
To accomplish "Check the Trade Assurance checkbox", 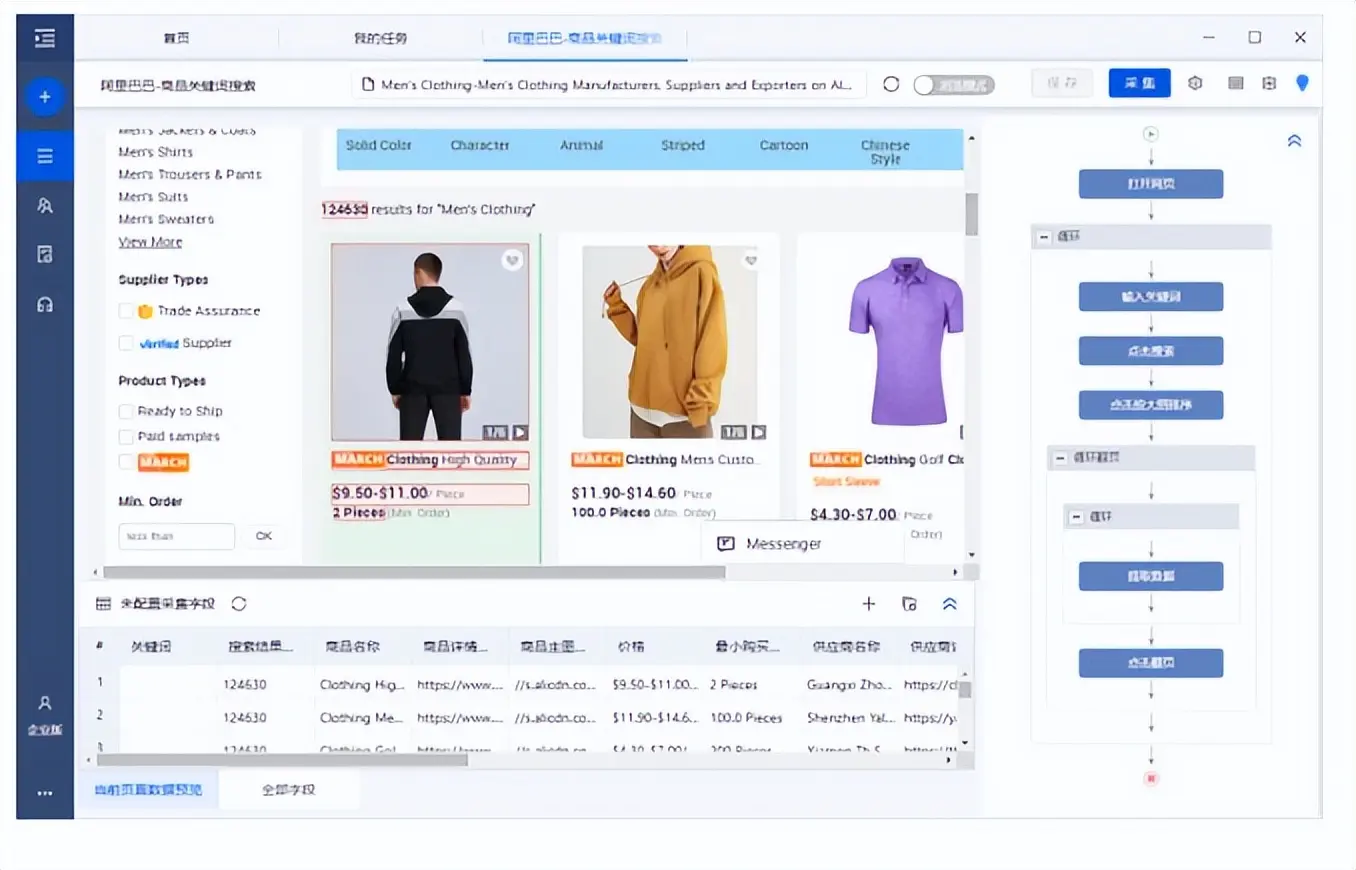I will click(x=126, y=311).
